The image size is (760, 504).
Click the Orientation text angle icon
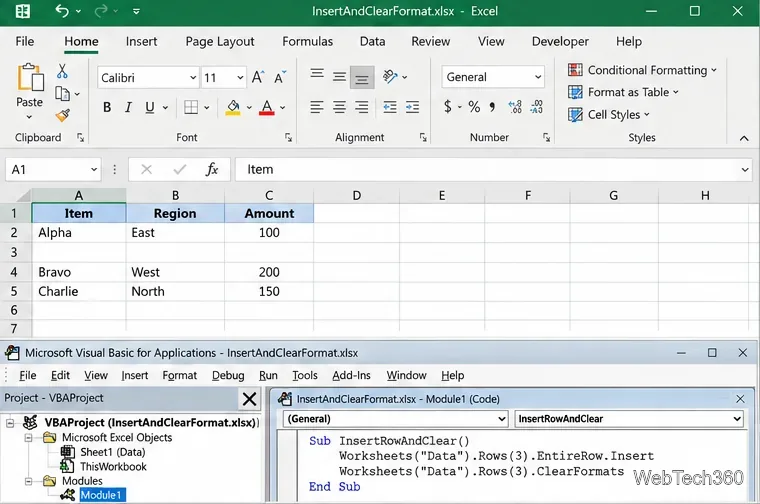click(x=390, y=77)
